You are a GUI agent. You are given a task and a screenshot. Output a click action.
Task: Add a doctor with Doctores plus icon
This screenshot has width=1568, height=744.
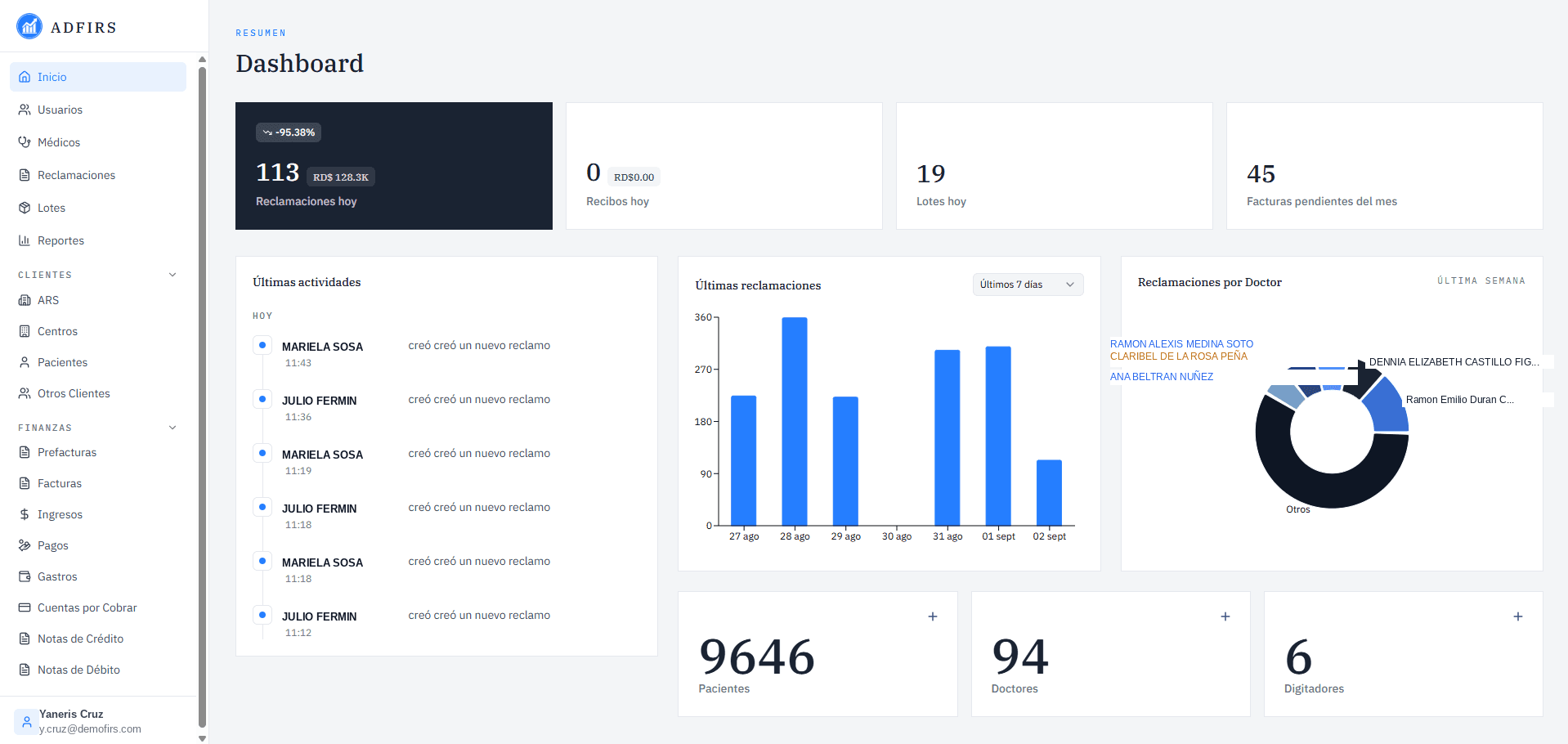[x=1225, y=616]
